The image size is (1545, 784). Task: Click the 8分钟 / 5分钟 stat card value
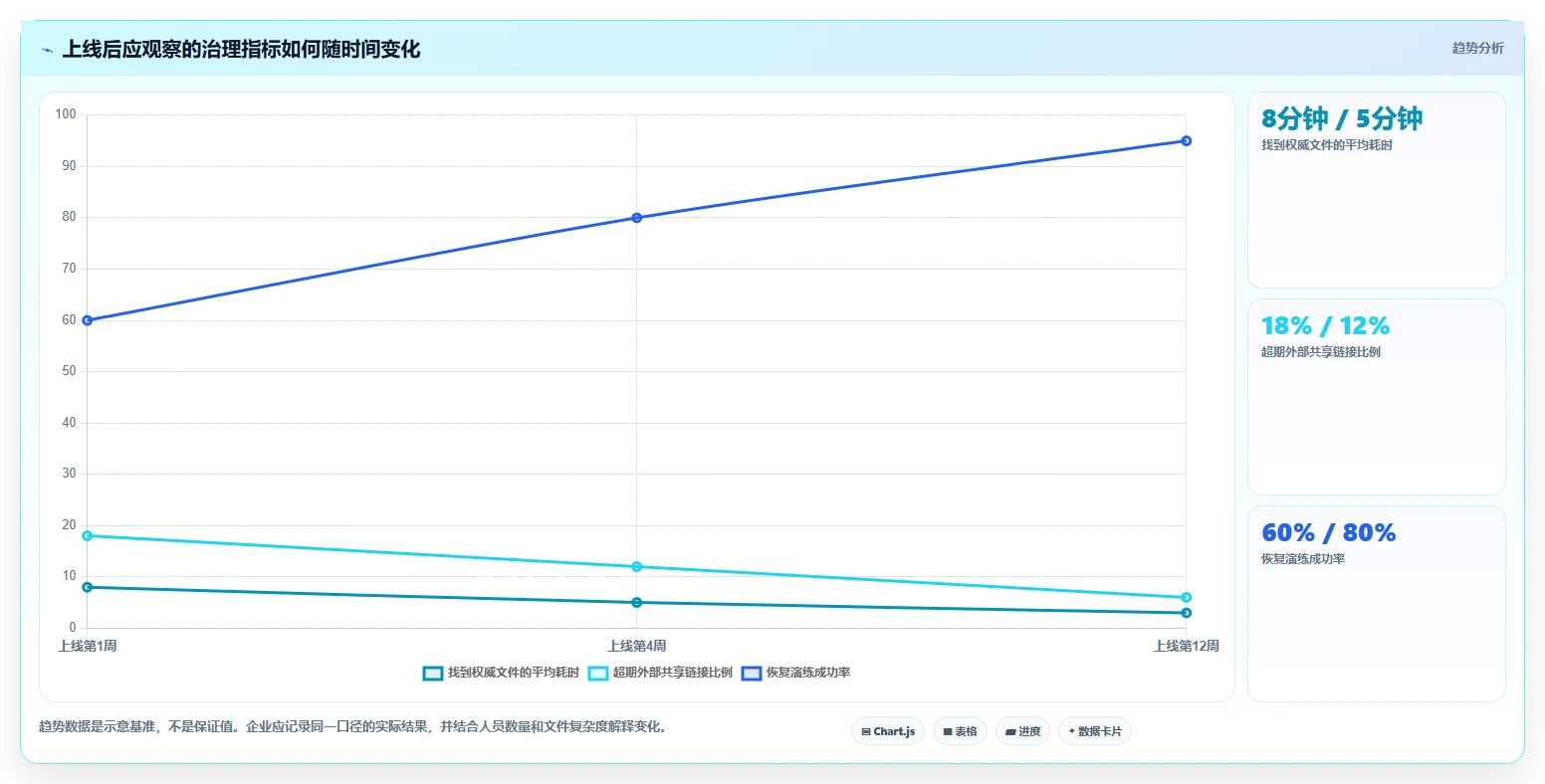coord(1342,118)
